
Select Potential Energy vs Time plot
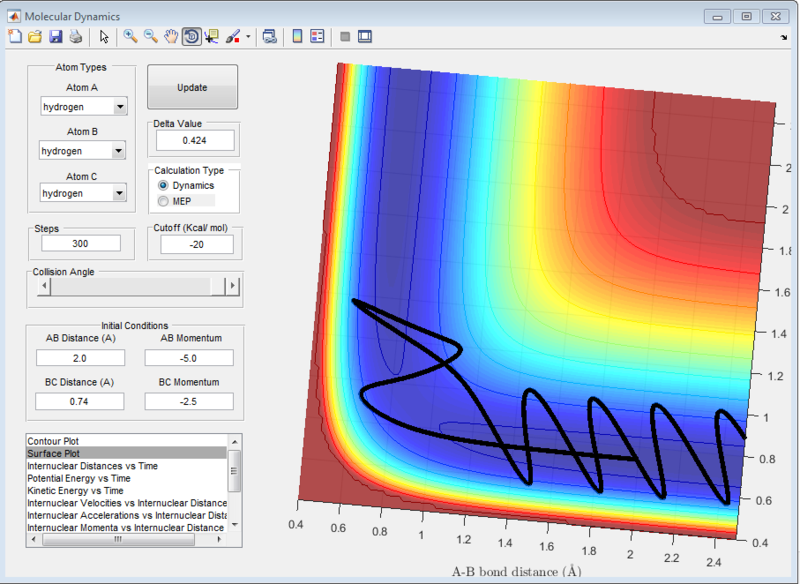[x=76, y=478]
